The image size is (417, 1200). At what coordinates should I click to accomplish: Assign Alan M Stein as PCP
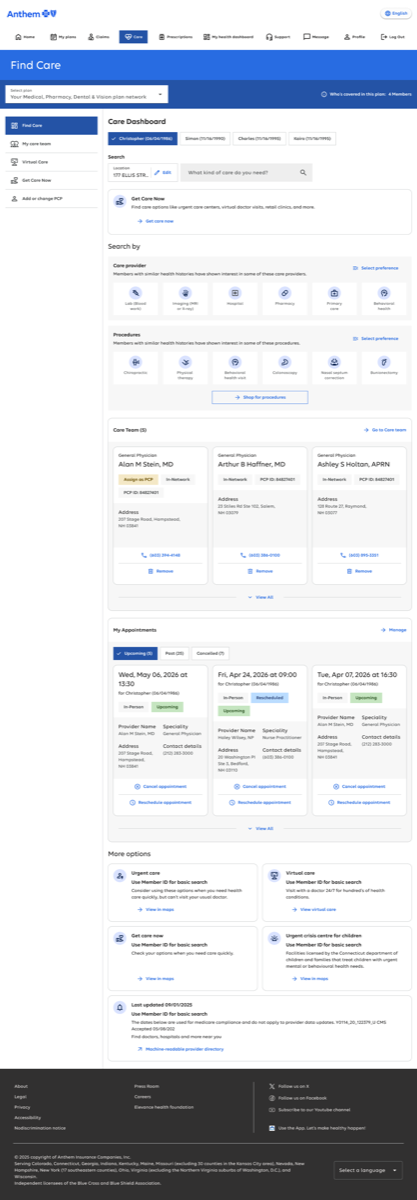coord(137,480)
